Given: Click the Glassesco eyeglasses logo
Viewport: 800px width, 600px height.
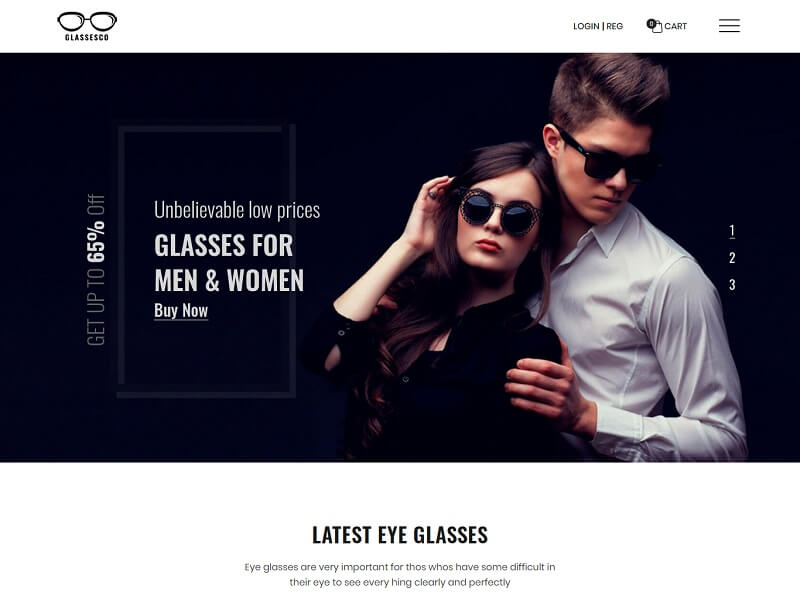Looking at the screenshot, I should coord(87,26).
